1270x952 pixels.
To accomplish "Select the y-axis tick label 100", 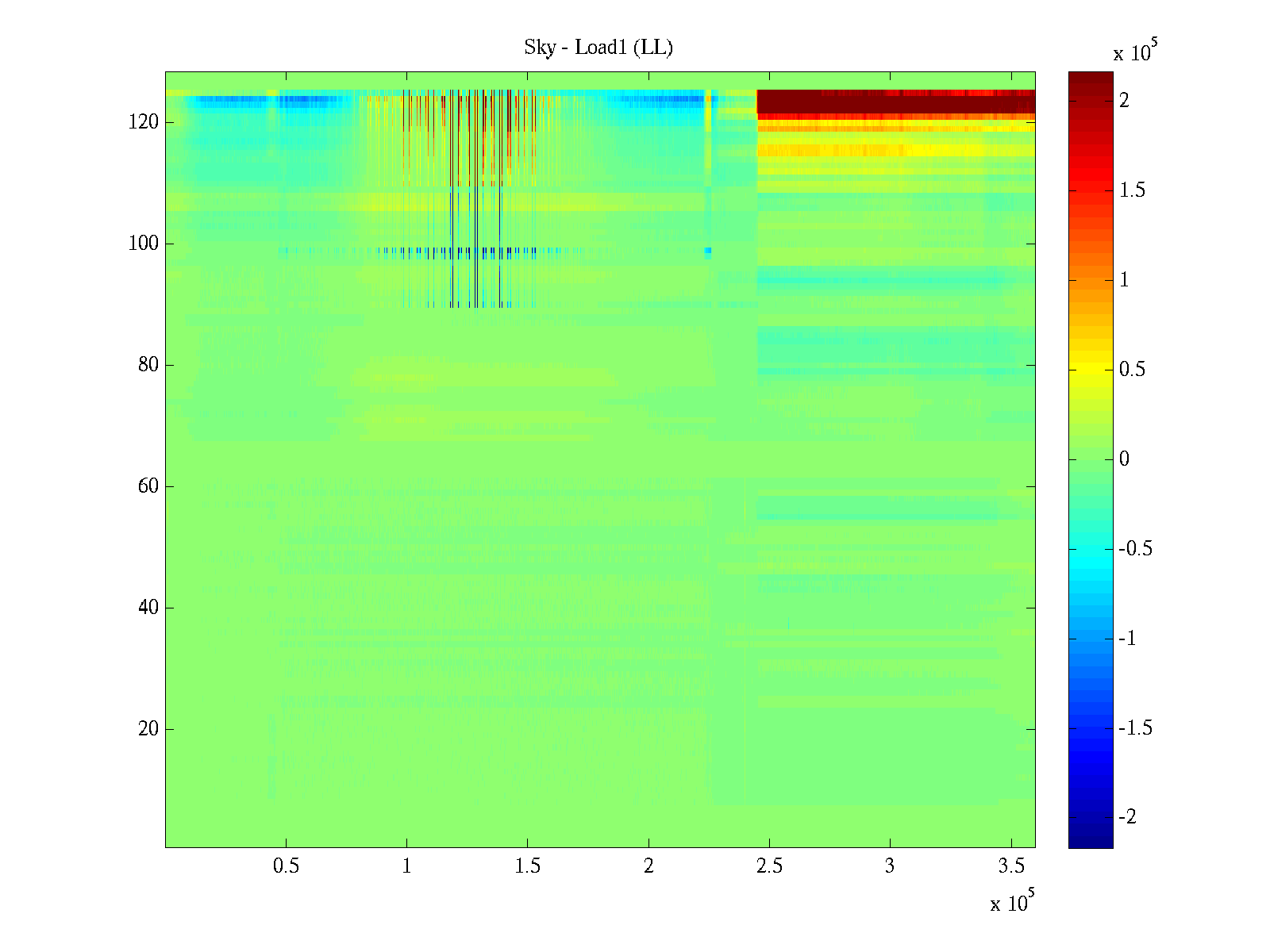I will pyautogui.click(x=143, y=244).
